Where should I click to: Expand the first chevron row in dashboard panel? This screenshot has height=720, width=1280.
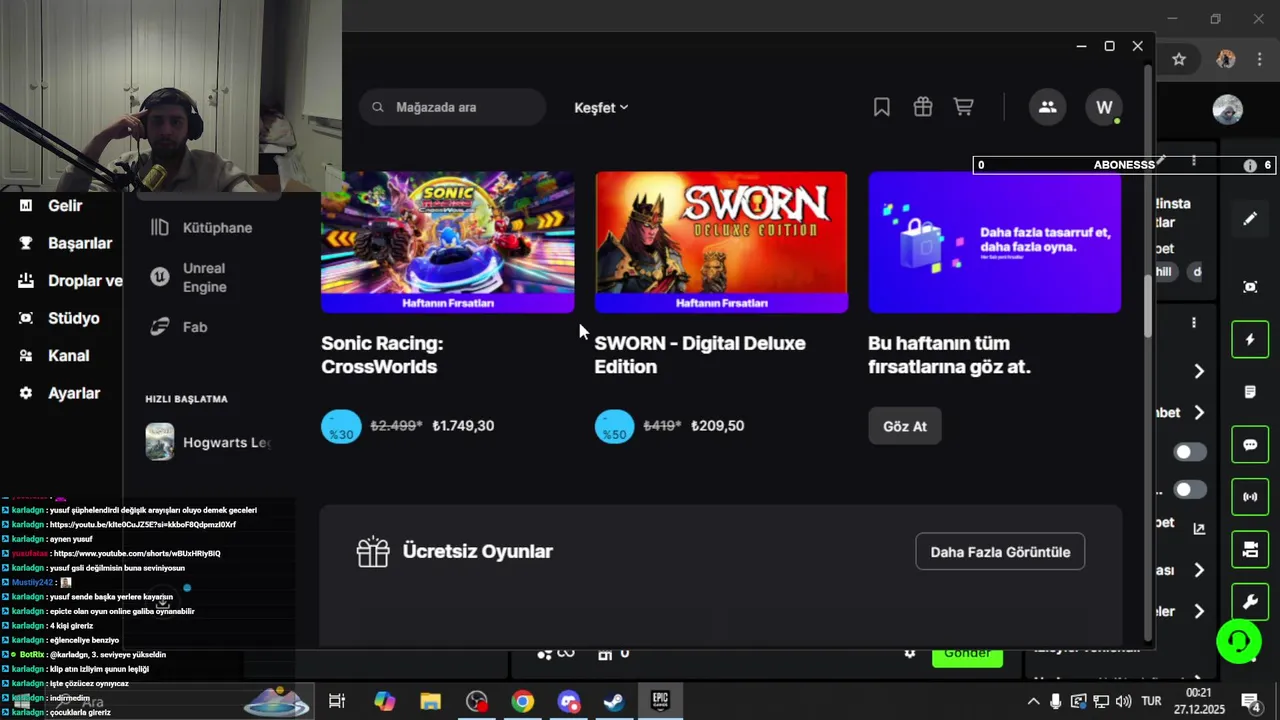point(1199,371)
